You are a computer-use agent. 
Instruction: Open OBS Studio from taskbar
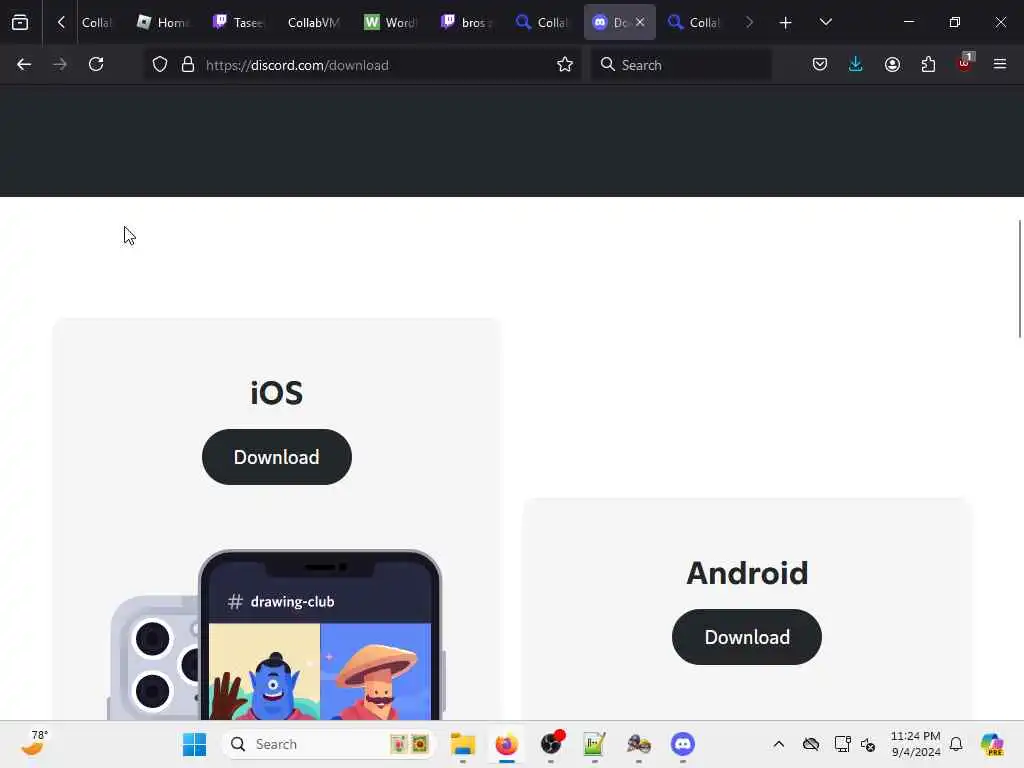551,744
